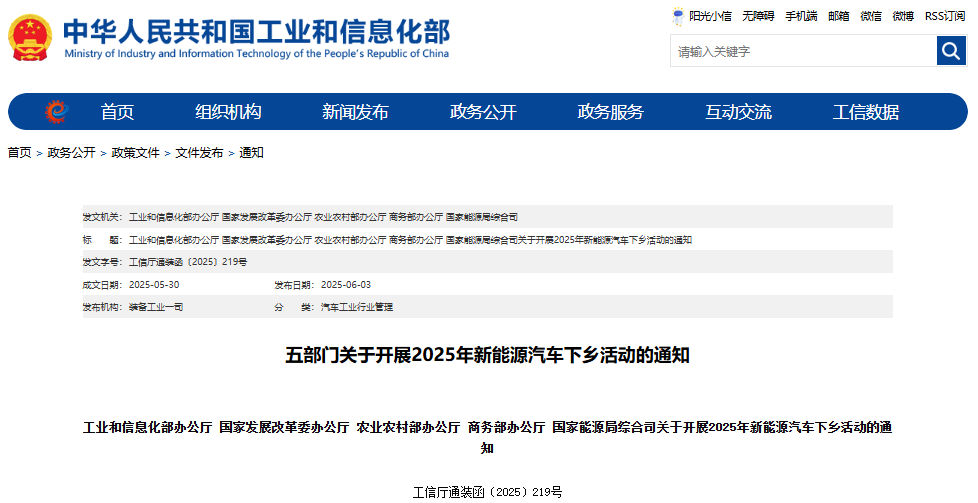Subscribe via the RSS订阅 link
This screenshot has height=503, width=978.
coord(945,16)
